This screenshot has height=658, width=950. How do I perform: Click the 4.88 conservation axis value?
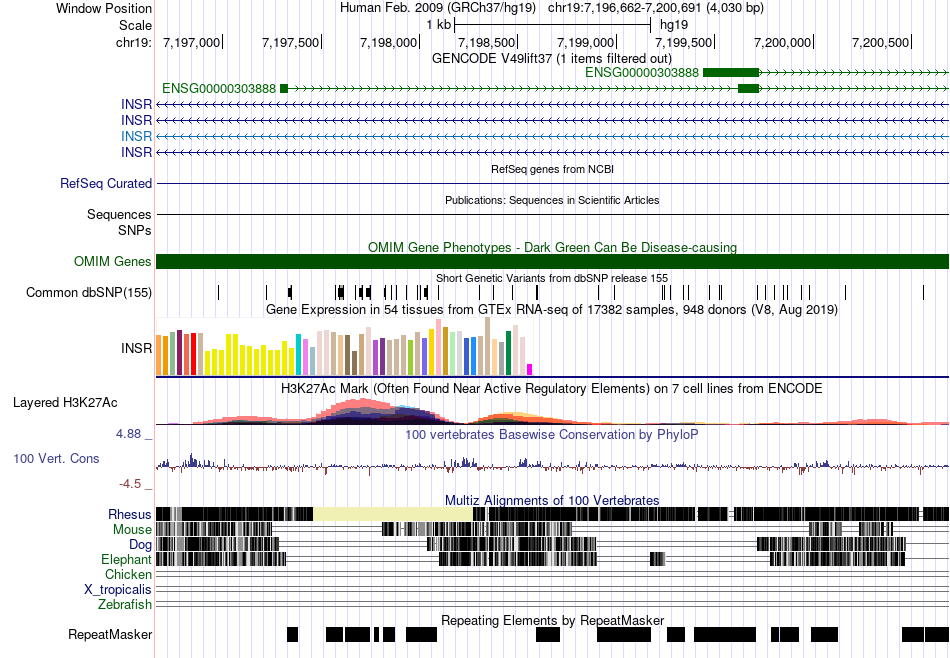(129, 434)
